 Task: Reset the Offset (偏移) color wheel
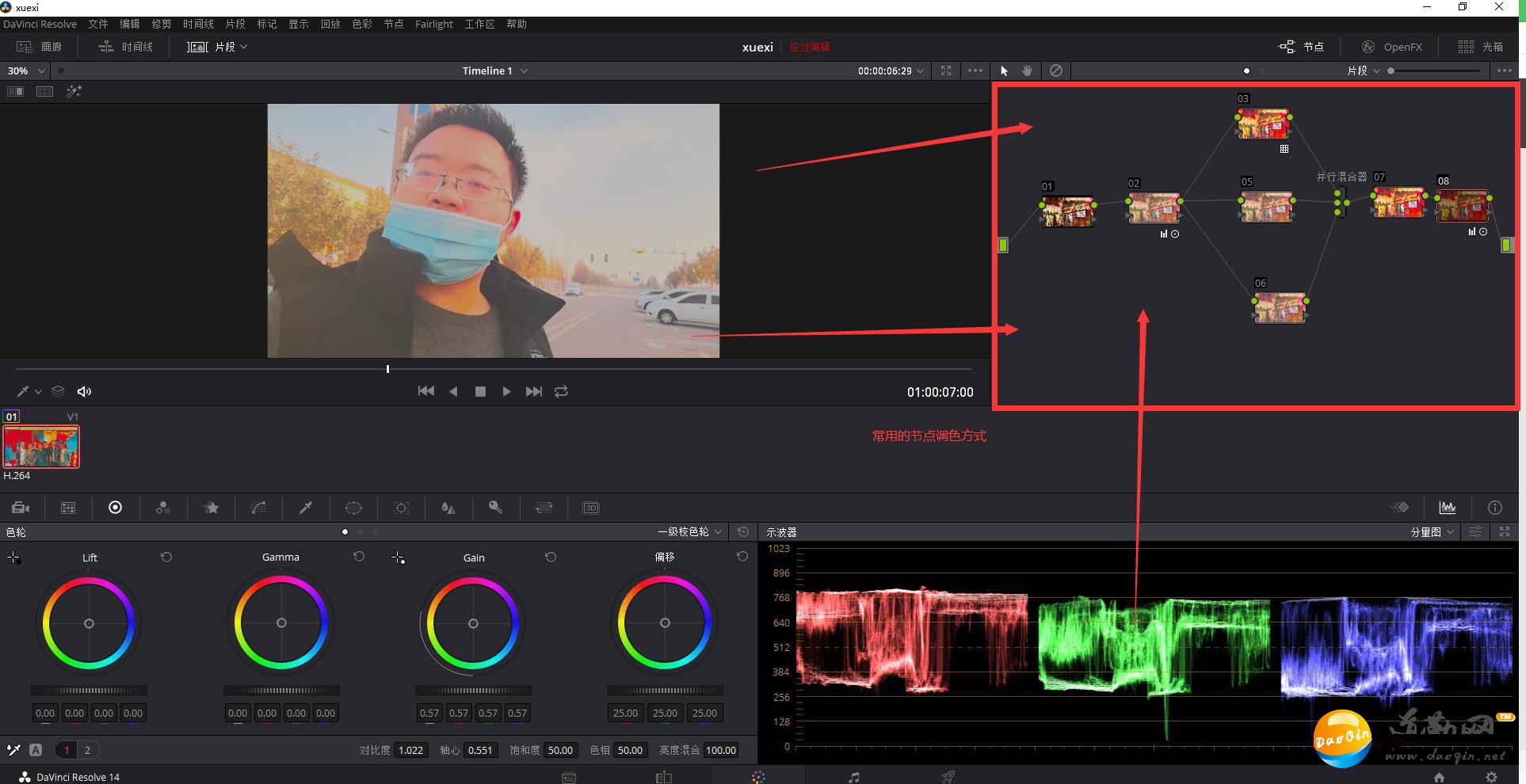(742, 557)
